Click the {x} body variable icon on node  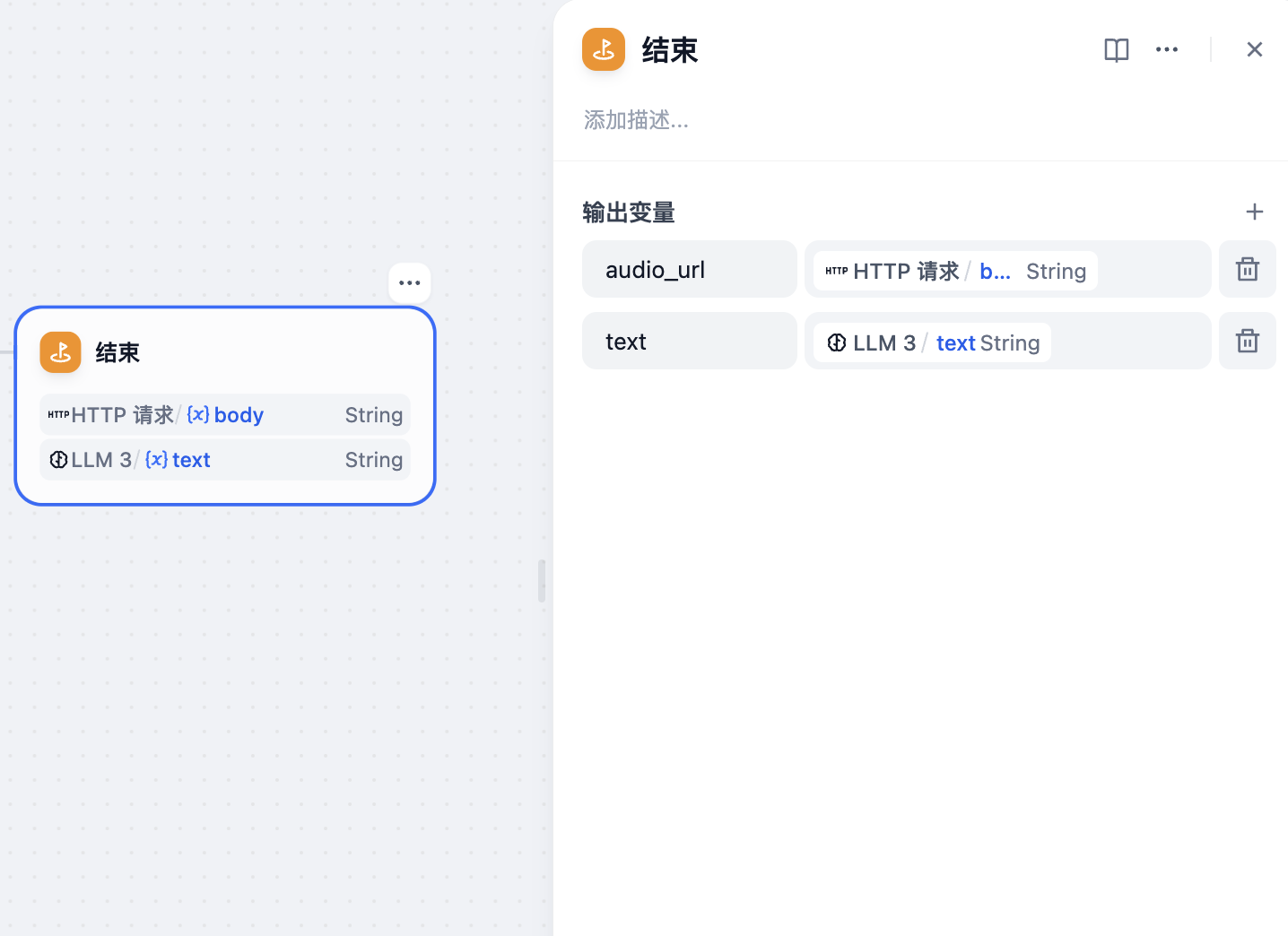pos(197,414)
